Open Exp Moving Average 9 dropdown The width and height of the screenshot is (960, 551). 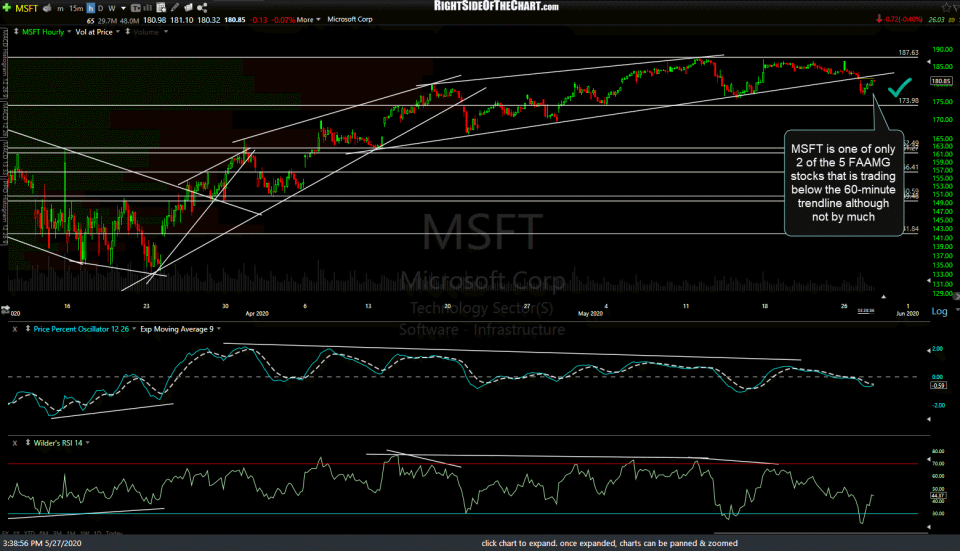[219, 329]
